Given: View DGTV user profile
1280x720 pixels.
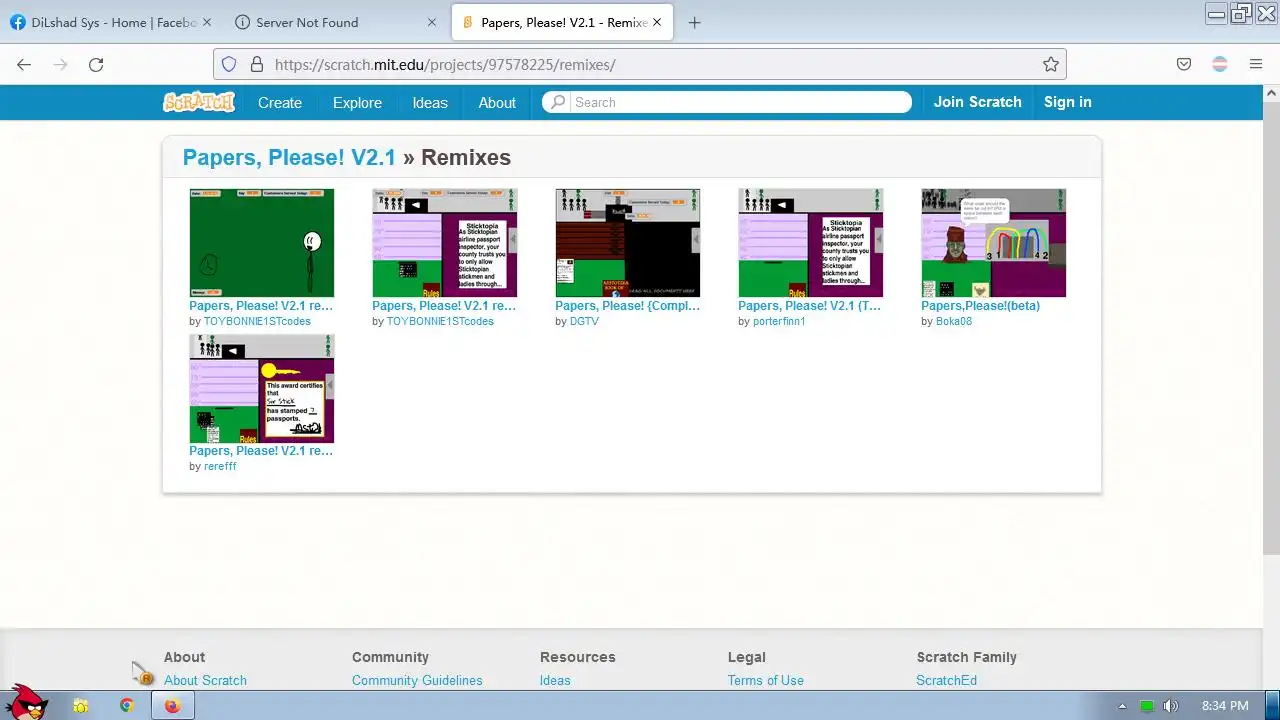Looking at the screenshot, I should 584,322.
